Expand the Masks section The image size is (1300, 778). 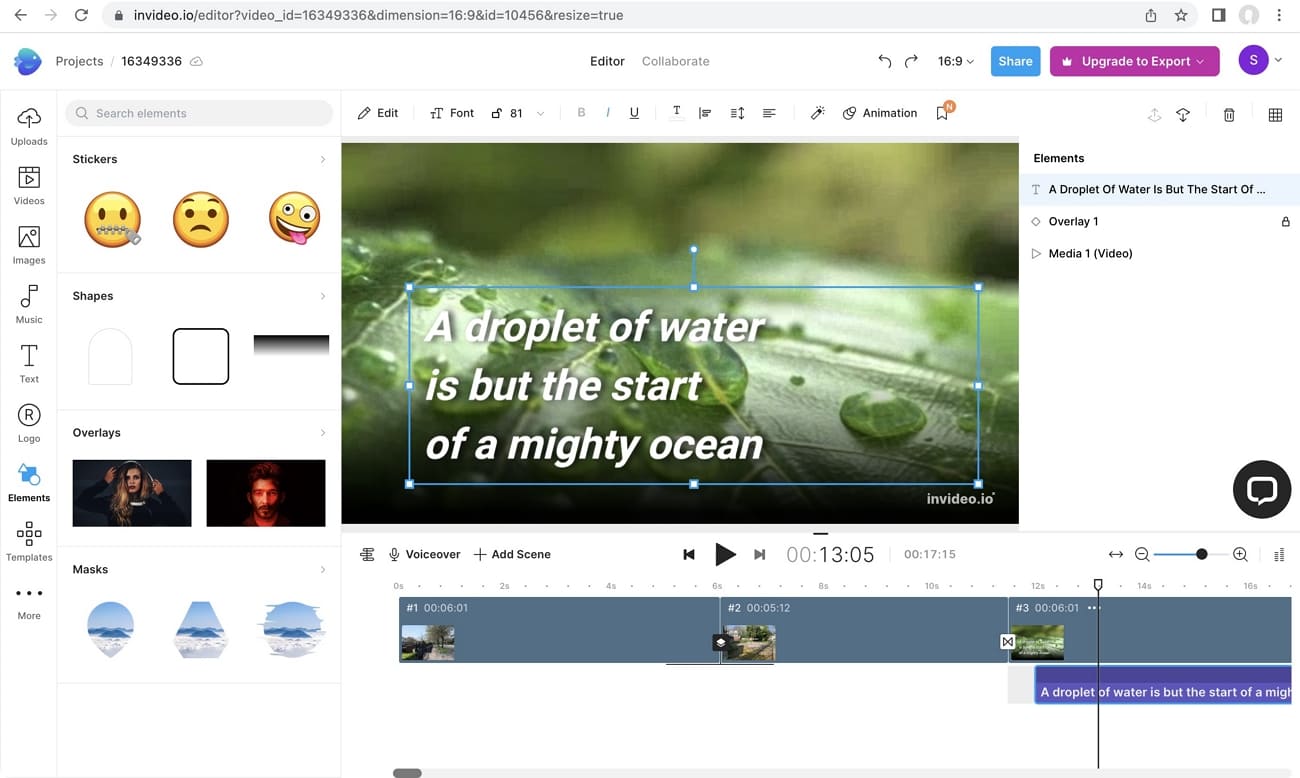(x=322, y=569)
